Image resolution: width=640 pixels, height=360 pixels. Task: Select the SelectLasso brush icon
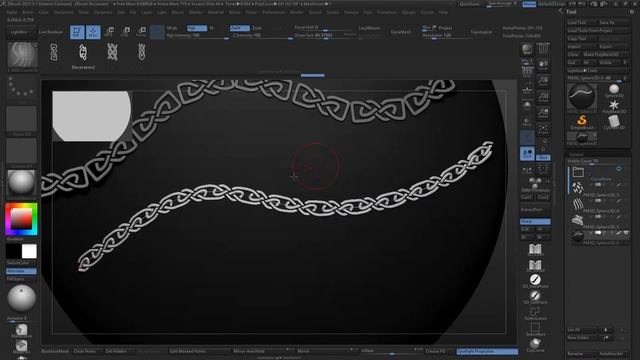tap(535, 313)
